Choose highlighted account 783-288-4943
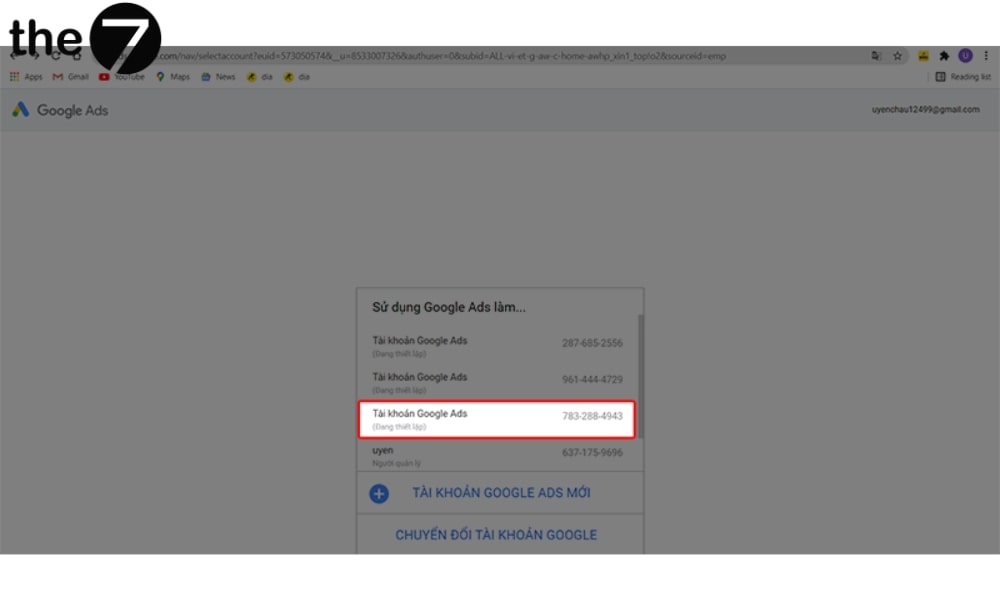The height and width of the screenshot is (600, 1000). [x=497, y=419]
